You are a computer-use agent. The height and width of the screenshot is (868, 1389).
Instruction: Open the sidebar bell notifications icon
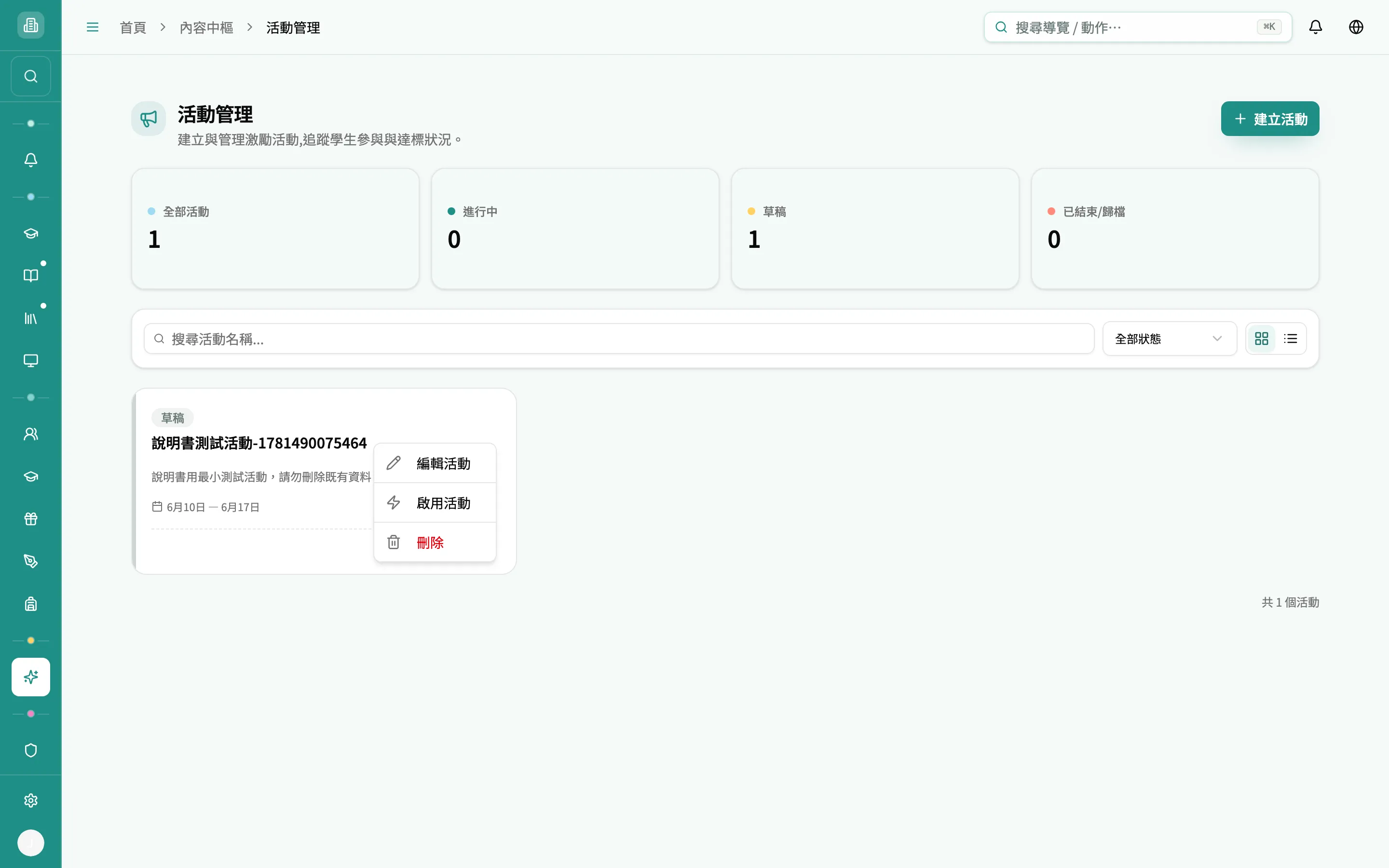(30, 160)
